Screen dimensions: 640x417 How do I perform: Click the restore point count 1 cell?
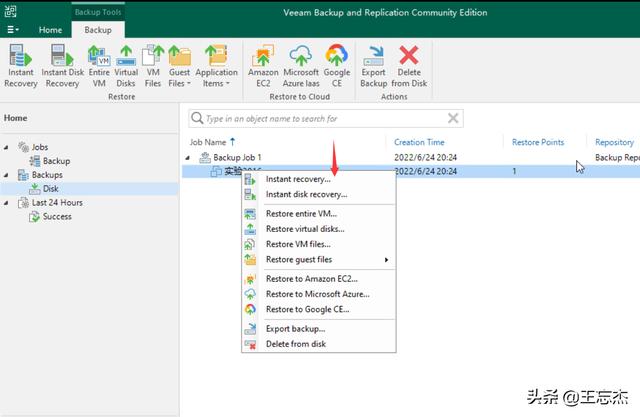[514, 171]
